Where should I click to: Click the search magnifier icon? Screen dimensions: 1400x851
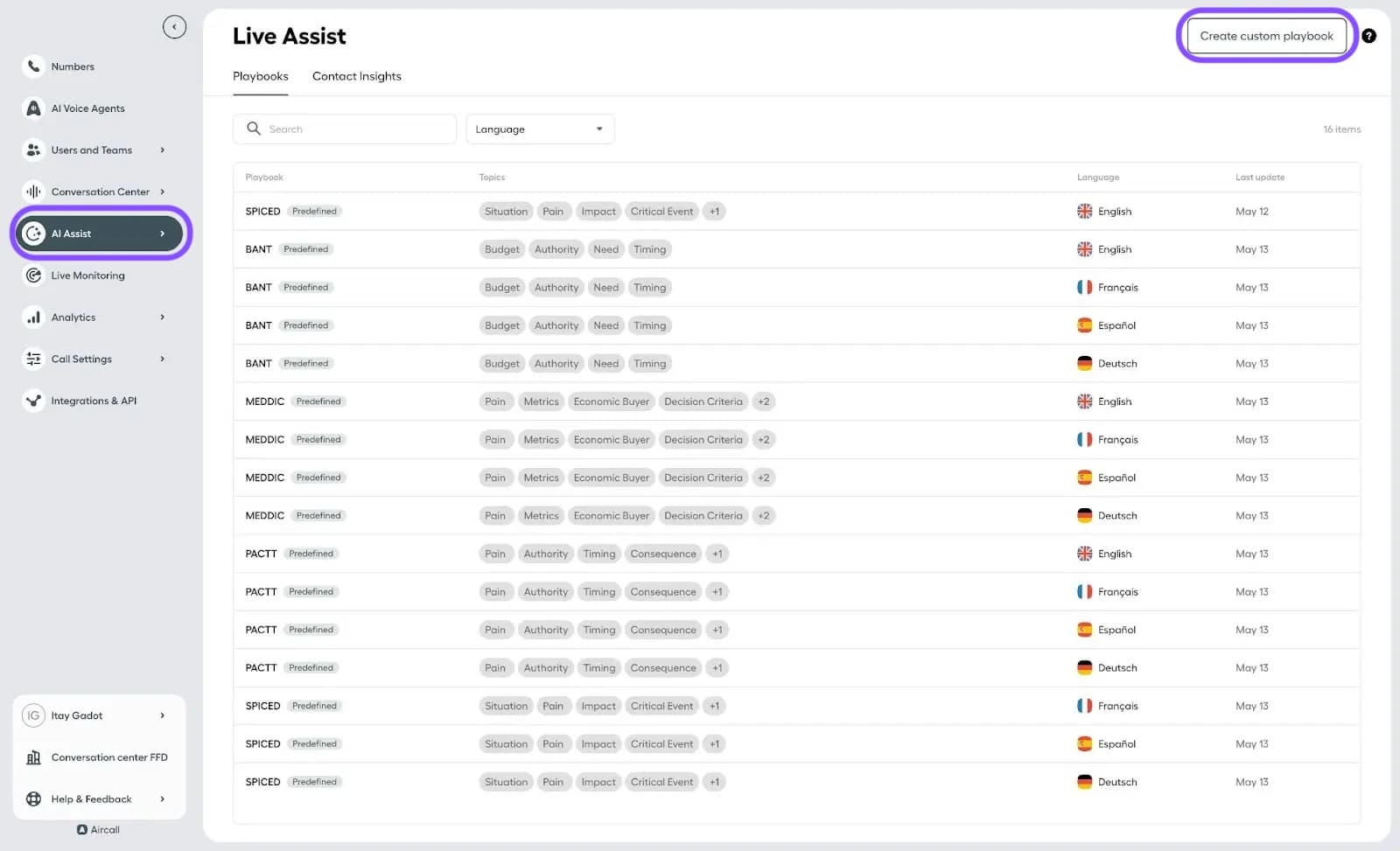[254, 129]
